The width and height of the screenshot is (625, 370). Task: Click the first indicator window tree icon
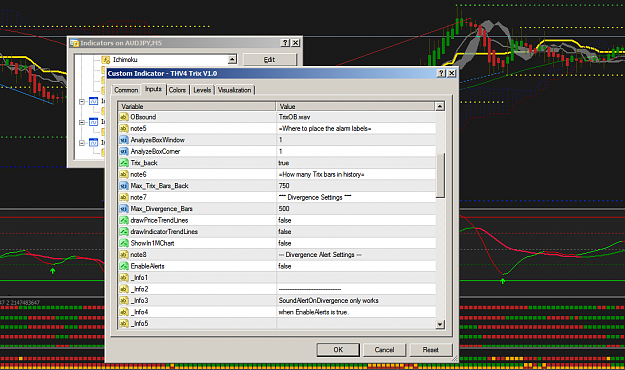[x=93, y=101]
